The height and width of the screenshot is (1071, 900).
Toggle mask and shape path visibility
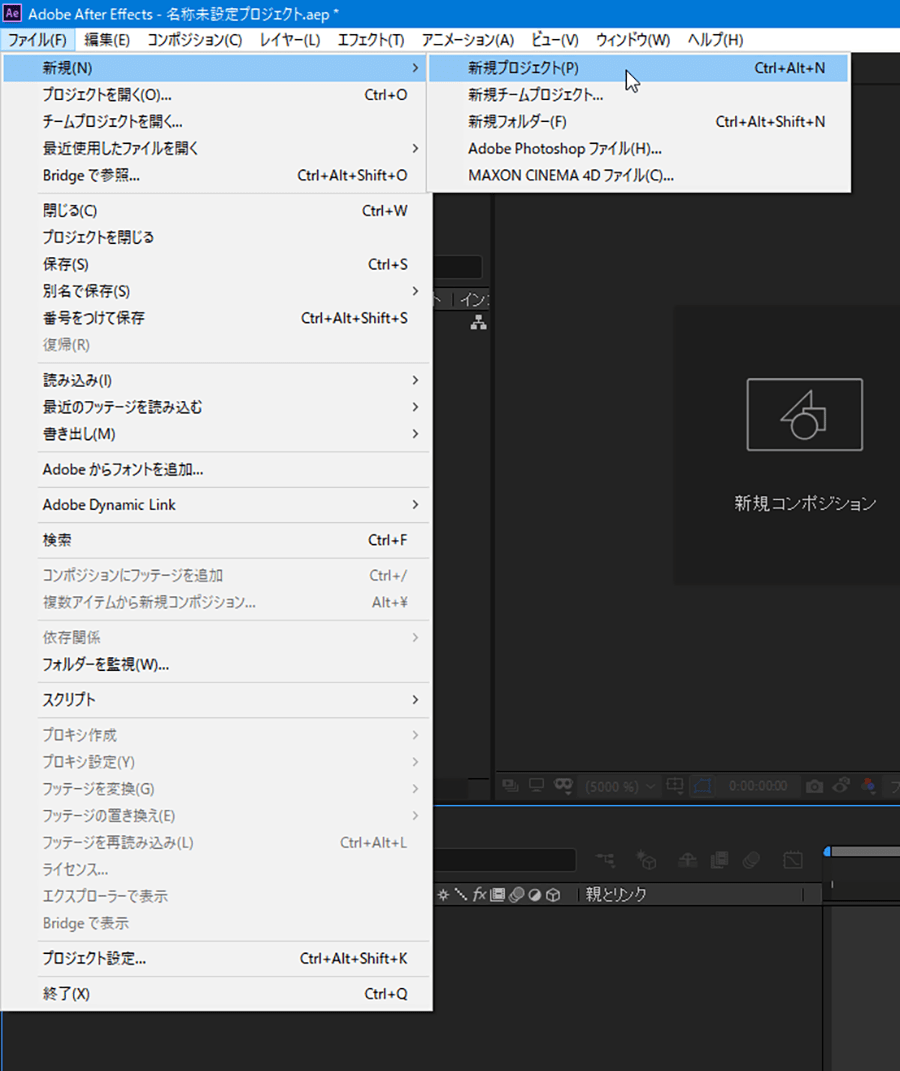click(703, 785)
